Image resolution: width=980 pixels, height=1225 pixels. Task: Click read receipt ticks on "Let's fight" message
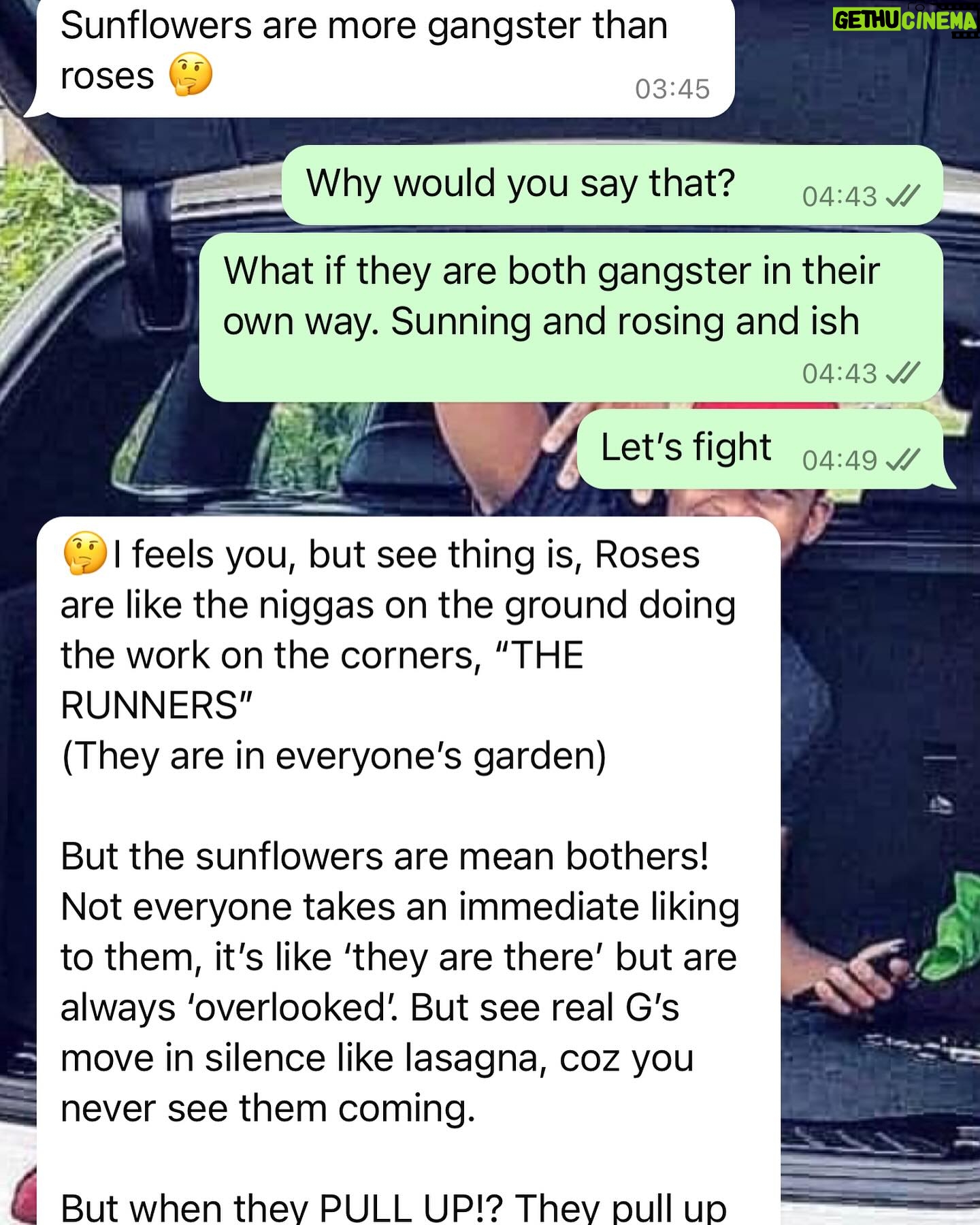coord(903,460)
